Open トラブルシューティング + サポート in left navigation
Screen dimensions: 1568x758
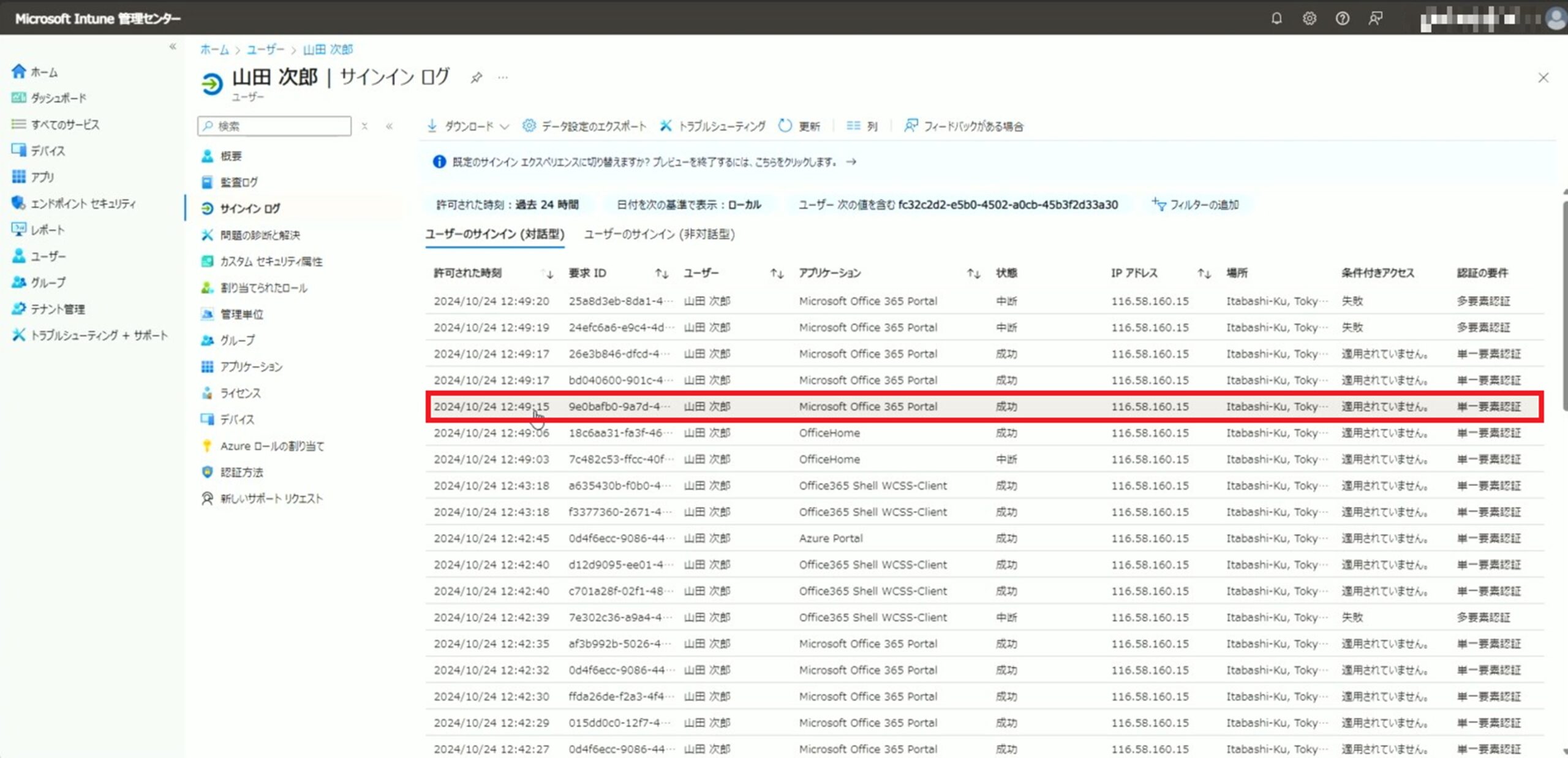(x=89, y=335)
